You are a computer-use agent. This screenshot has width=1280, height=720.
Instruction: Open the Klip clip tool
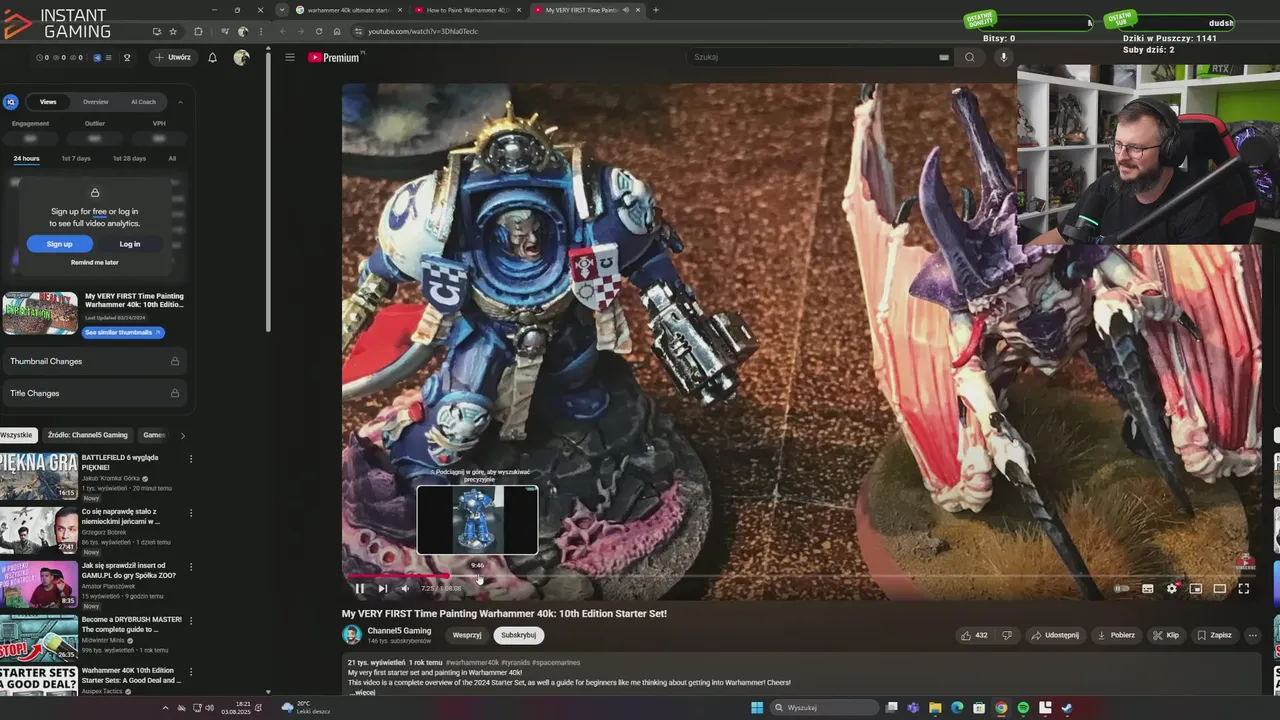click(x=1166, y=635)
